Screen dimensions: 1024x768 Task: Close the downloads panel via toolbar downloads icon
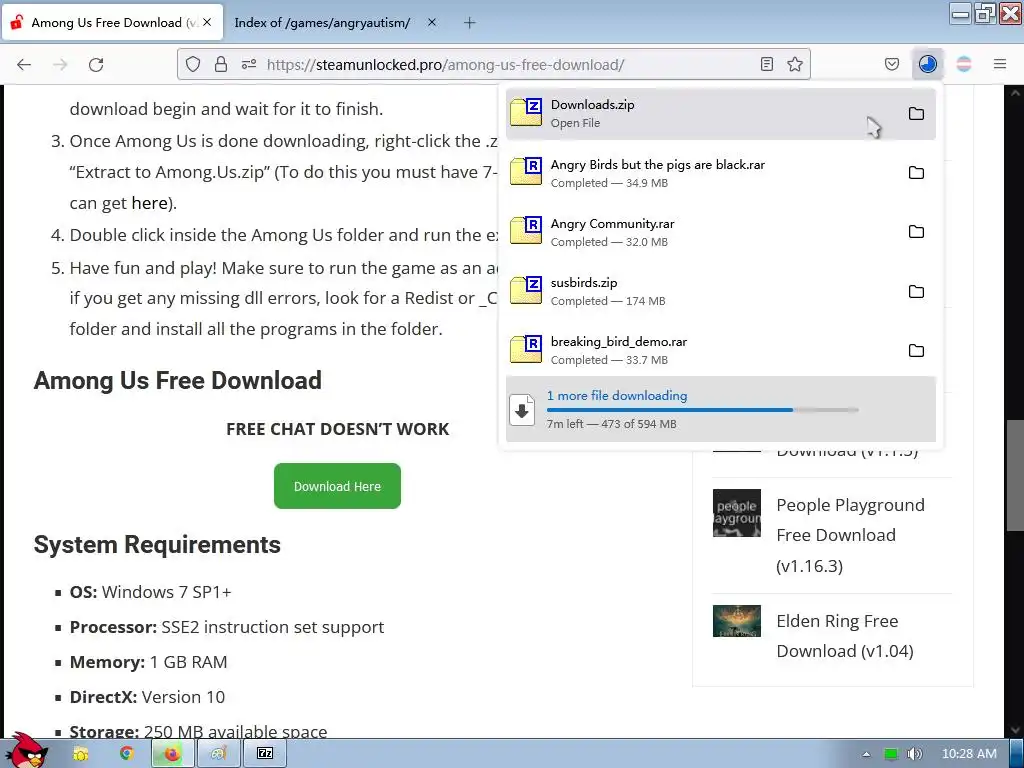(927, 64)
